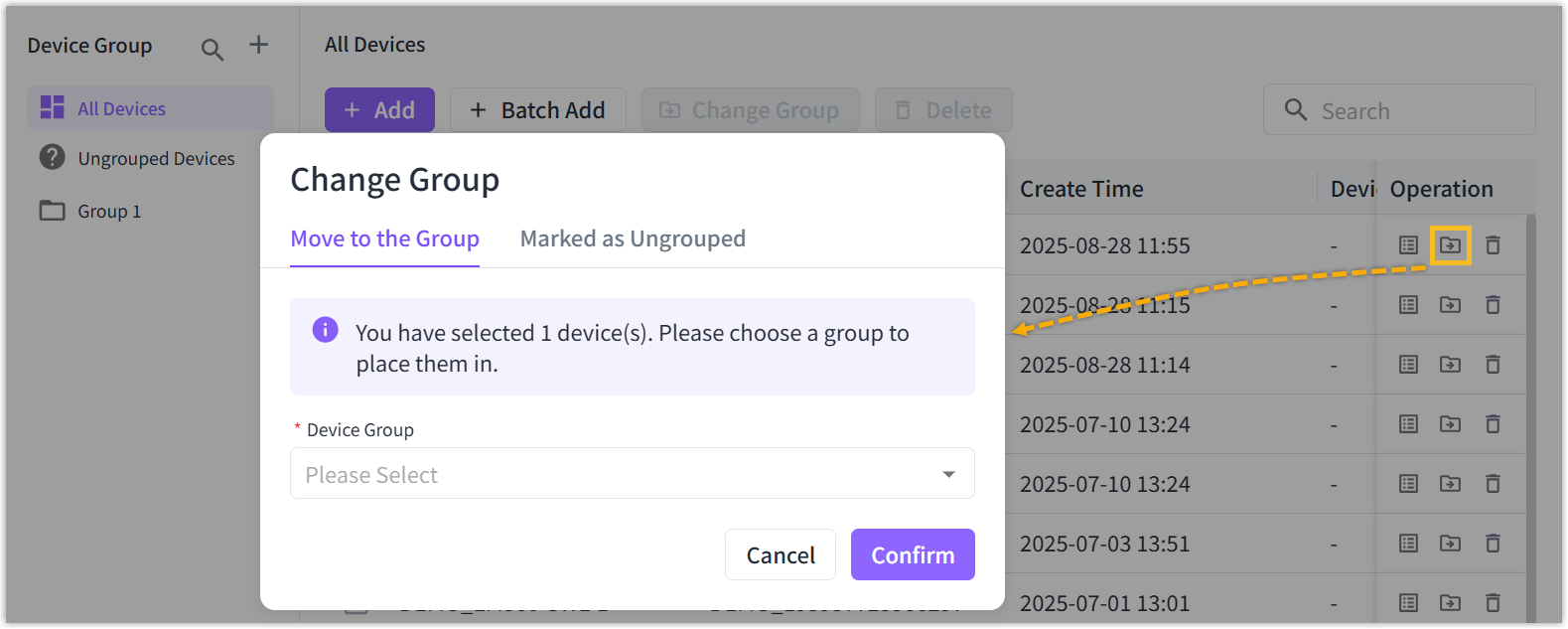Image resolution: width=1568 pixels, height=629 pixels.
Task: Click the Batch Add button
Action: click(x=537, y=110)
